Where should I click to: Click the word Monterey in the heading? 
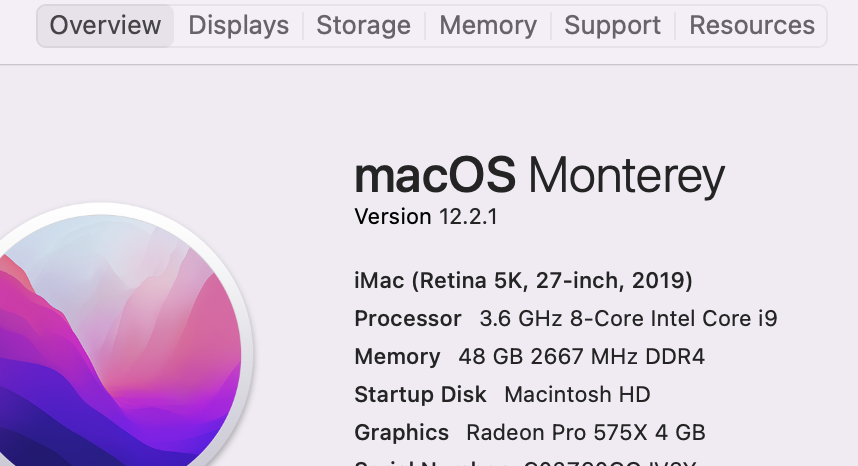pos(626,177)
